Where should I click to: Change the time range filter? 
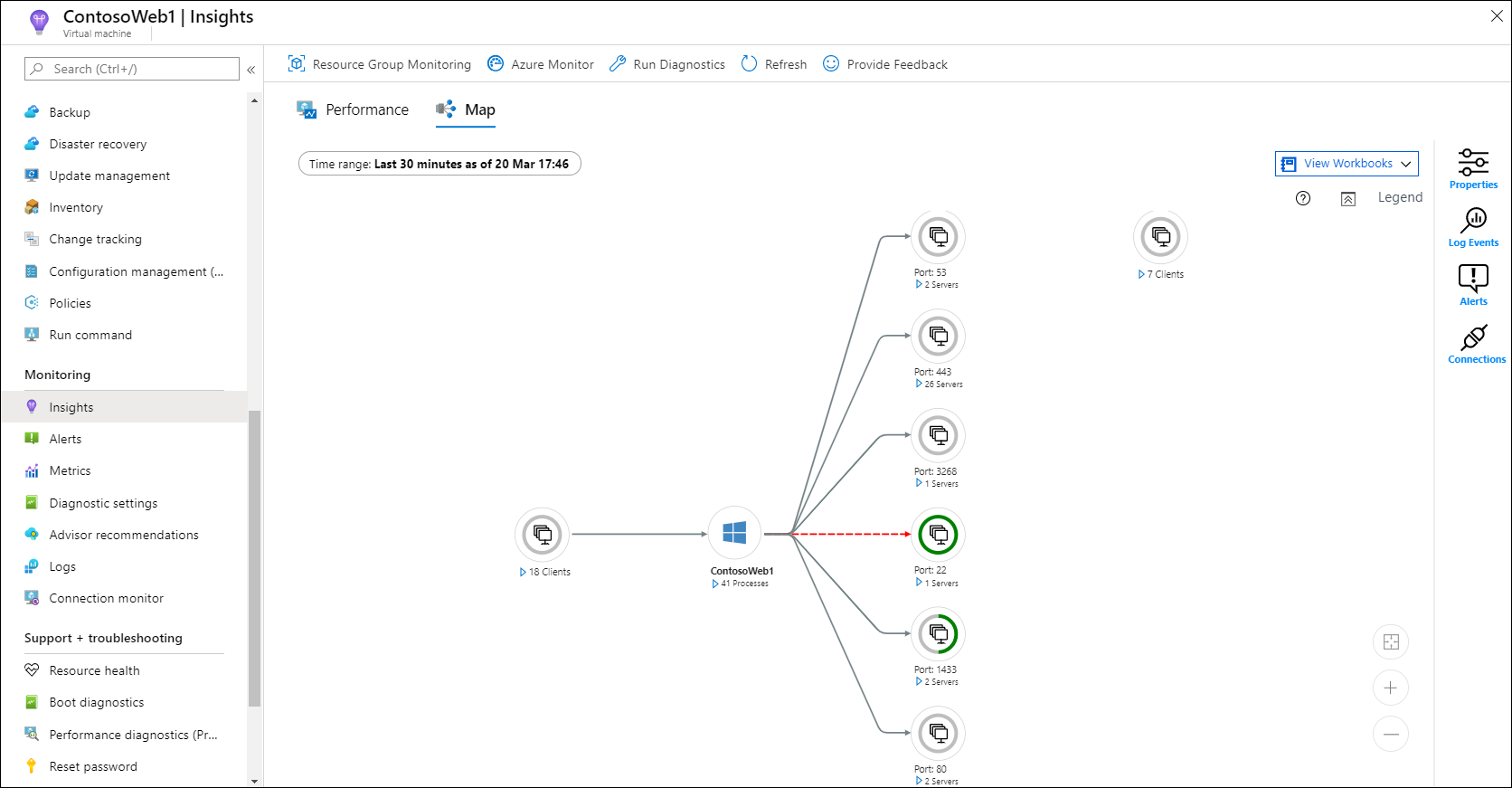click(439, 164)
